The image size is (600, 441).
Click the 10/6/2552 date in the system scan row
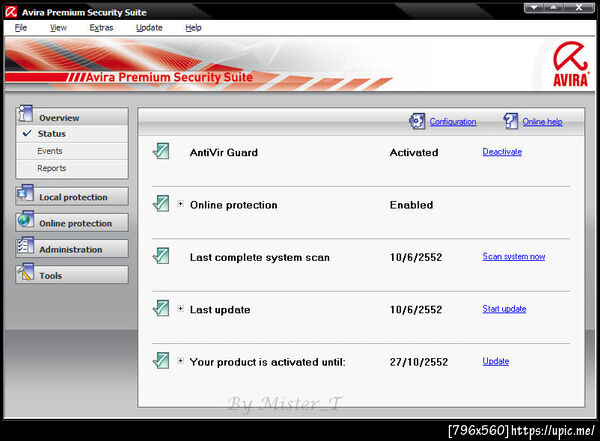(x=416, y=257)
